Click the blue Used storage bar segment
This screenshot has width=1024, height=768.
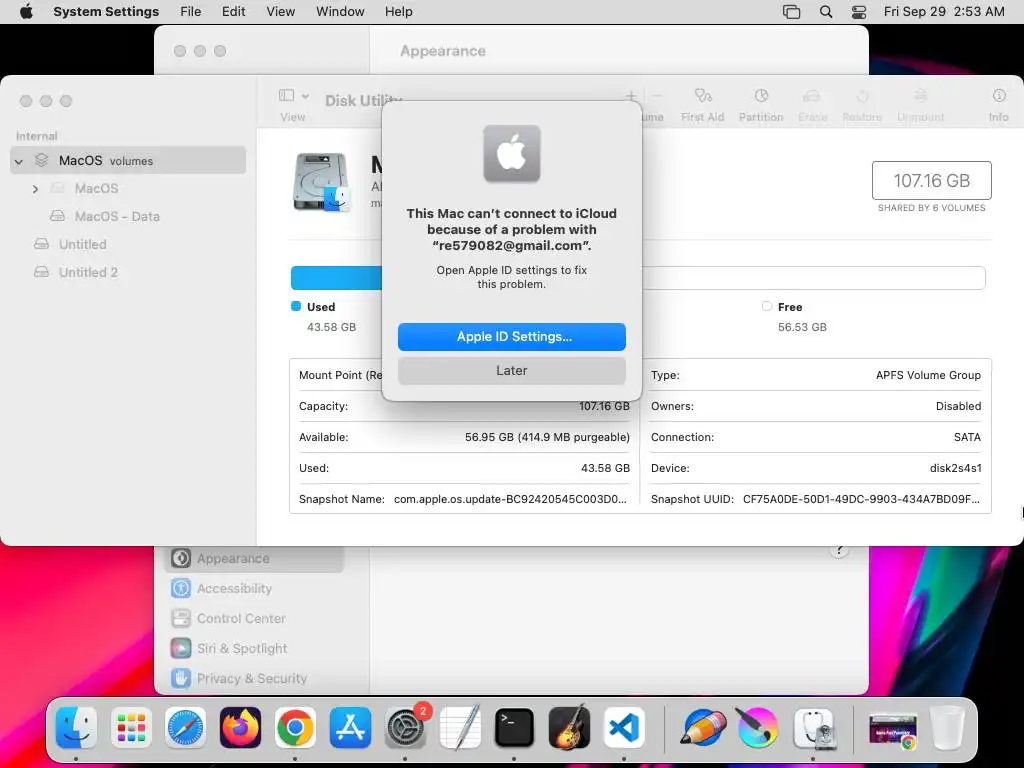point(336,278)
